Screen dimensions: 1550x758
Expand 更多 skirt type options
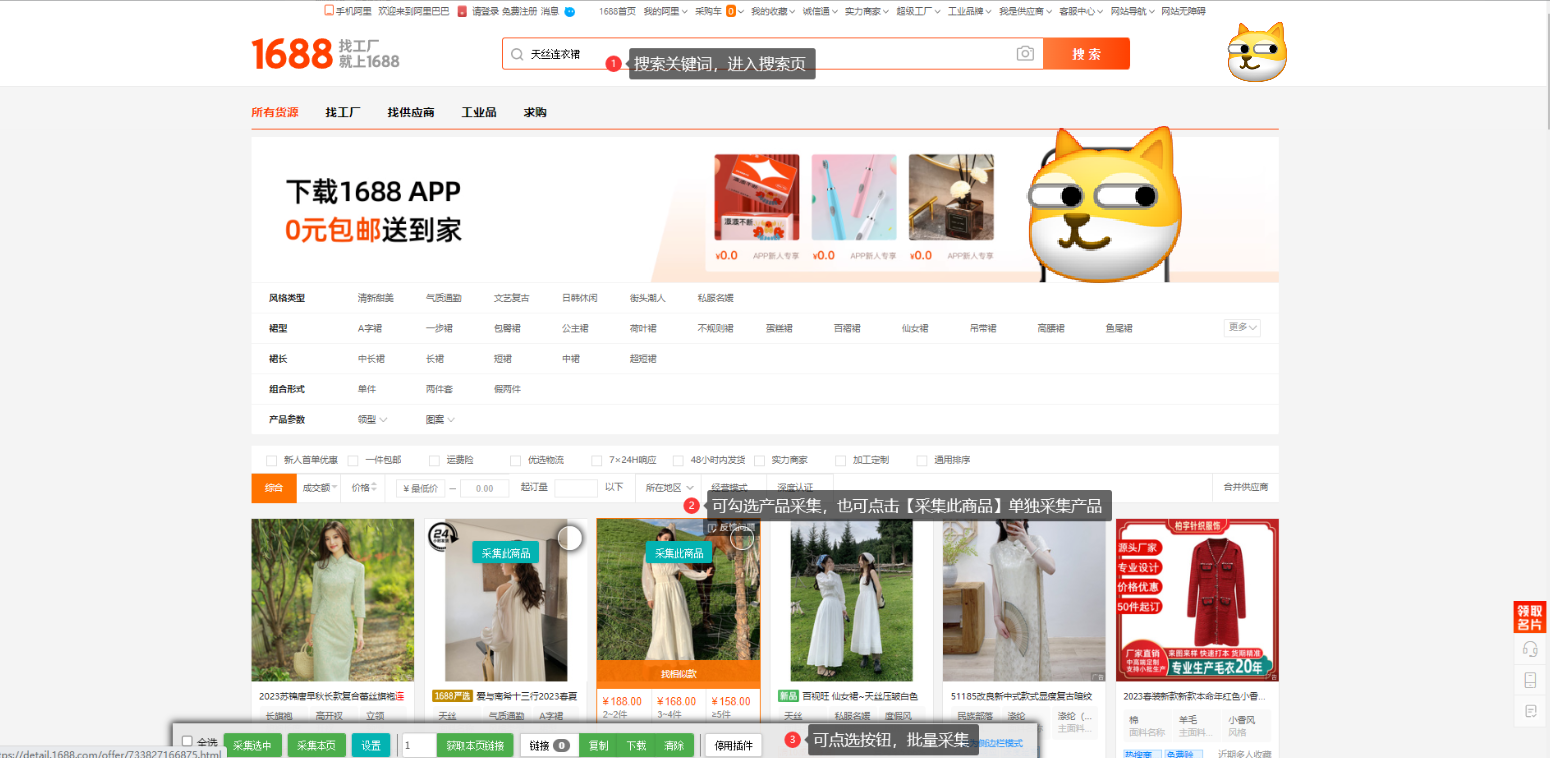(x=1241, y=328)
